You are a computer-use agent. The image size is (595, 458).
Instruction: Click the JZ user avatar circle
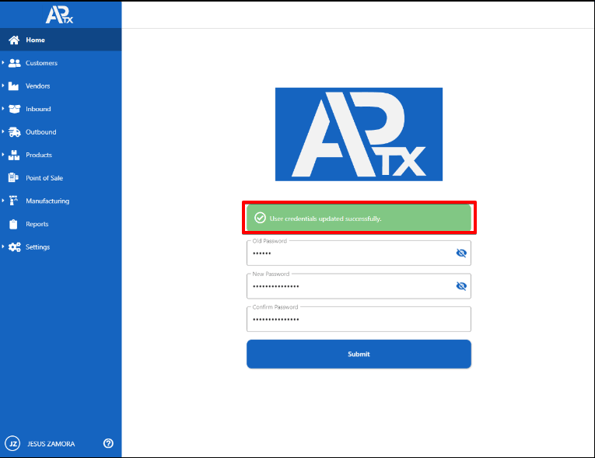click(13, 443)
